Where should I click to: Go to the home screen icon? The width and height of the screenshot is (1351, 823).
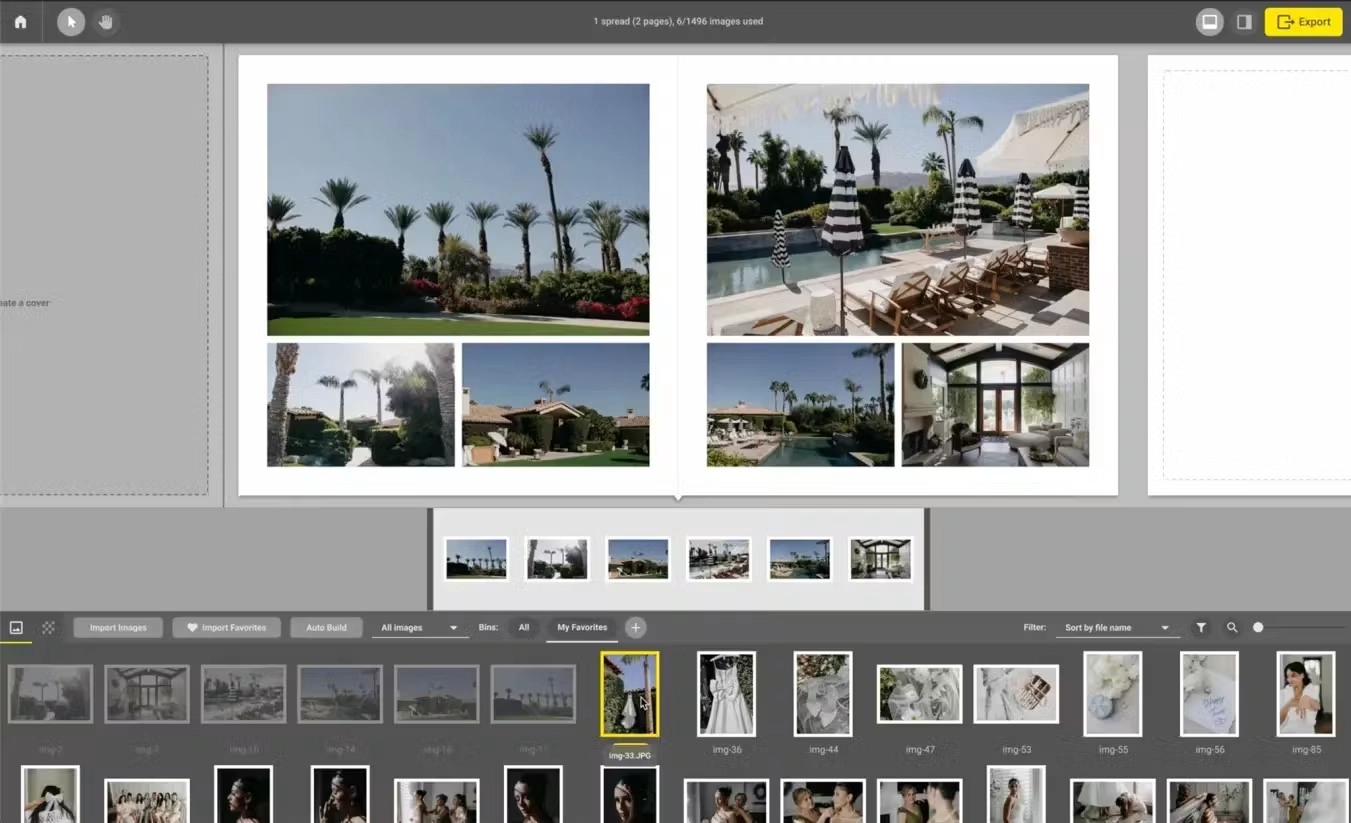pyautogui.click(x=20, y=21)
